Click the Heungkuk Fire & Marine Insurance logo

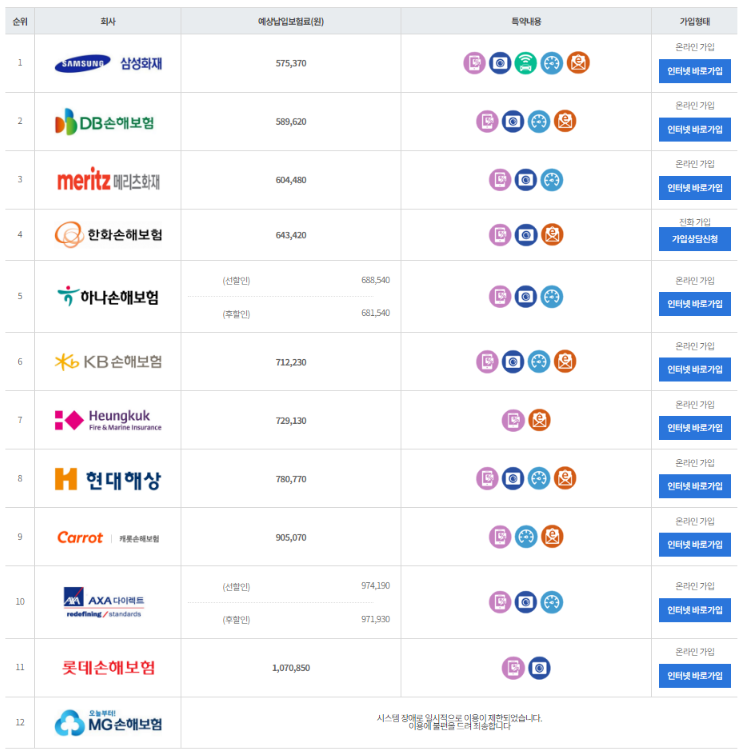click(x=108, y=420)
